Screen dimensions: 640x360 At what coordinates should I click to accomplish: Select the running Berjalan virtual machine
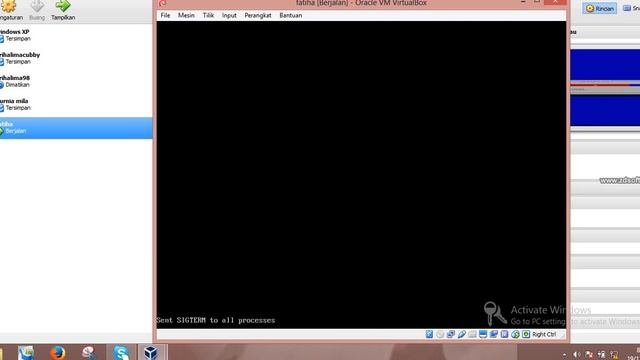[76, 128]
